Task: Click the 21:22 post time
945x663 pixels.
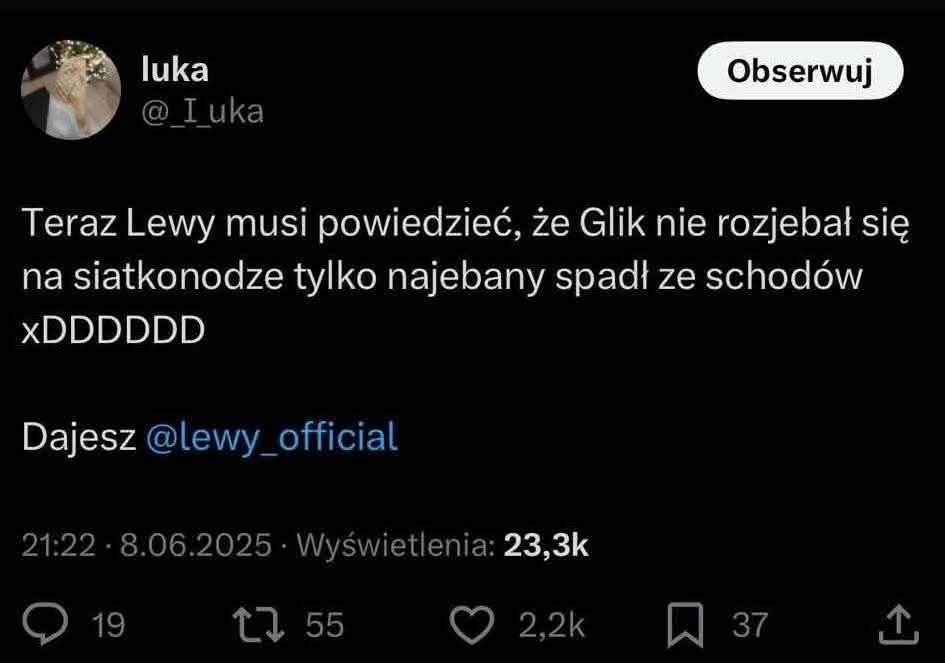Action: (58, 545)
